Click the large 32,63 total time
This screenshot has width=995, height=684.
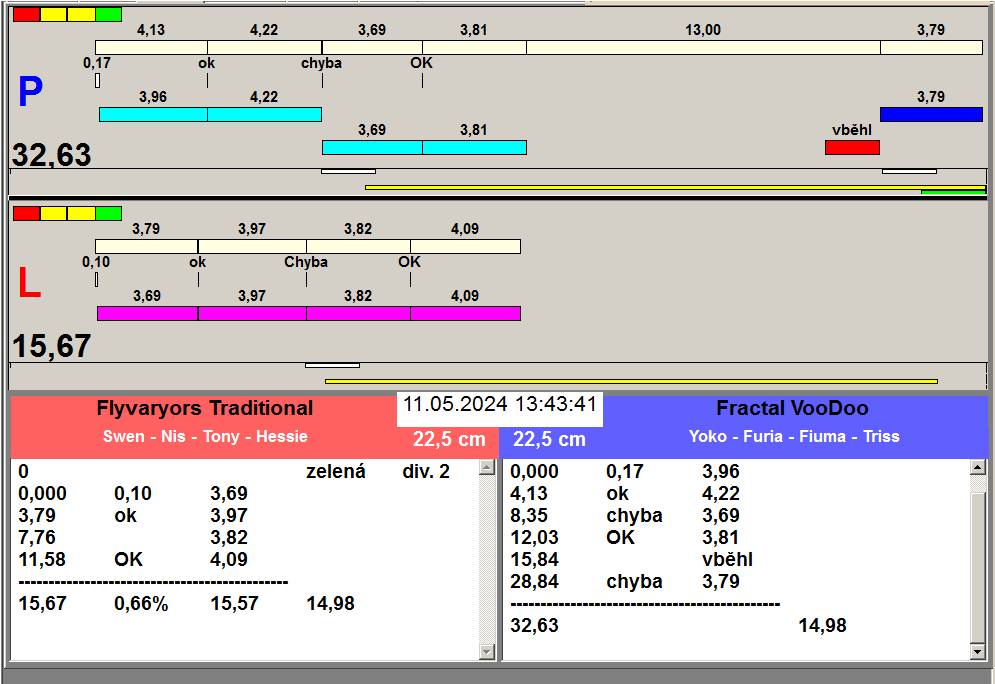click(51, 155)
